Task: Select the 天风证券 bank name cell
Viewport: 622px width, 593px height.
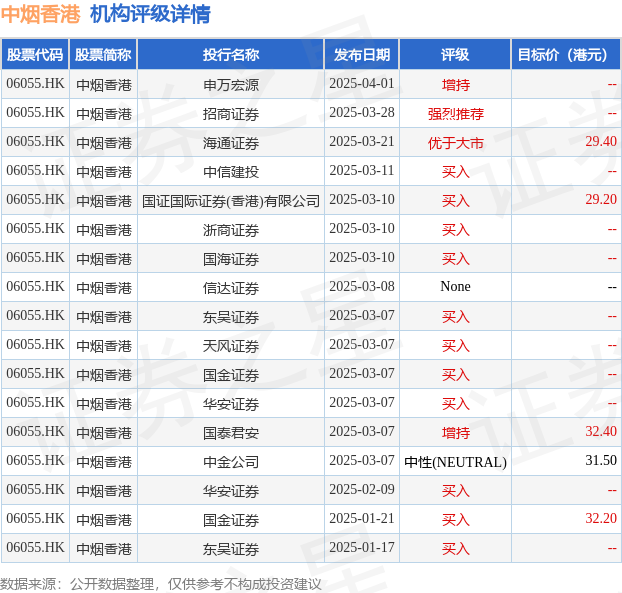Action: 231,345
